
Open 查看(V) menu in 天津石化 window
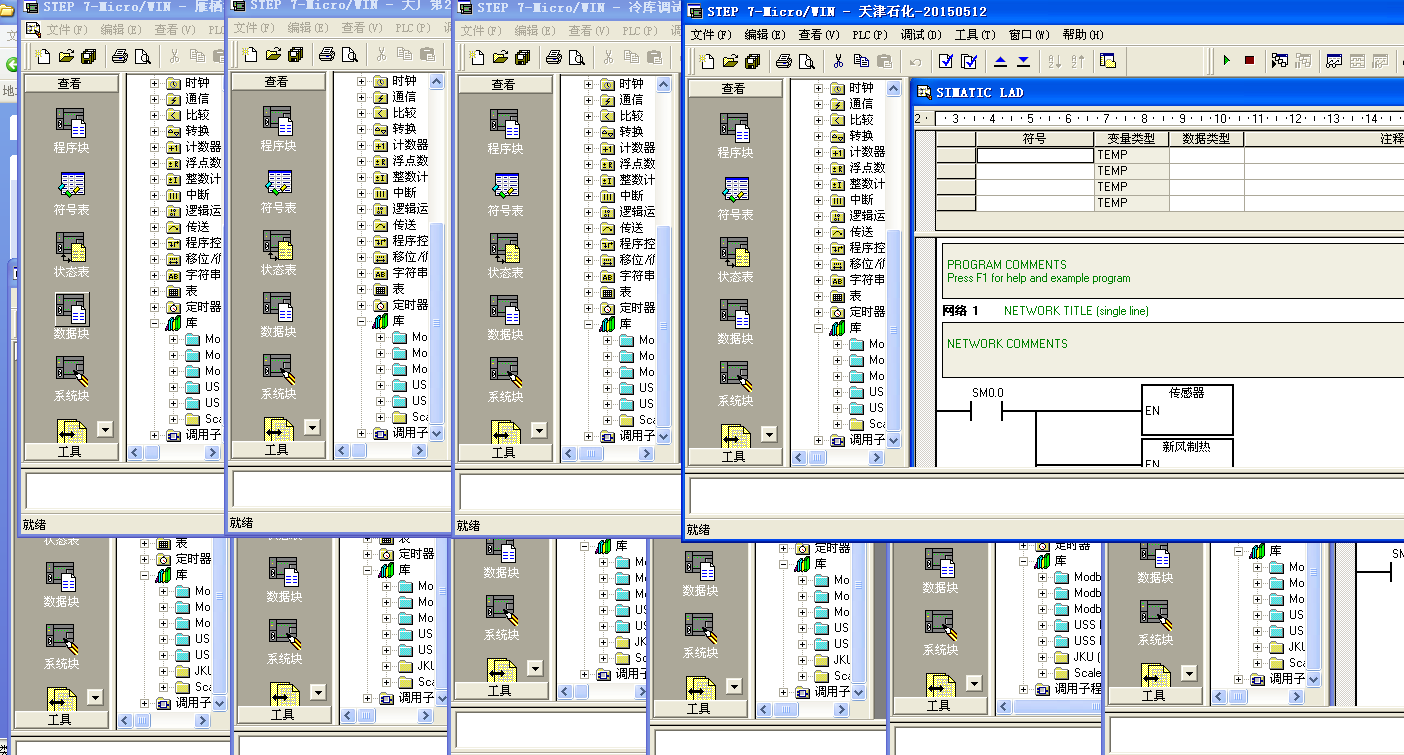(818, 35)
